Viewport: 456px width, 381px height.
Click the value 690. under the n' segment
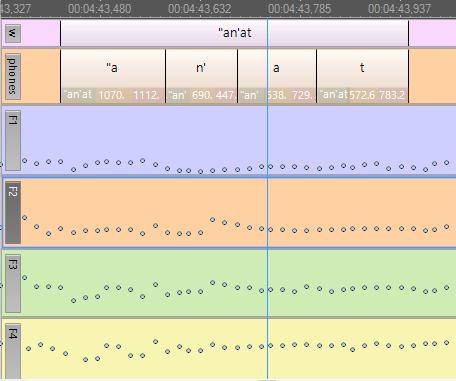click(x=201, y=95)
